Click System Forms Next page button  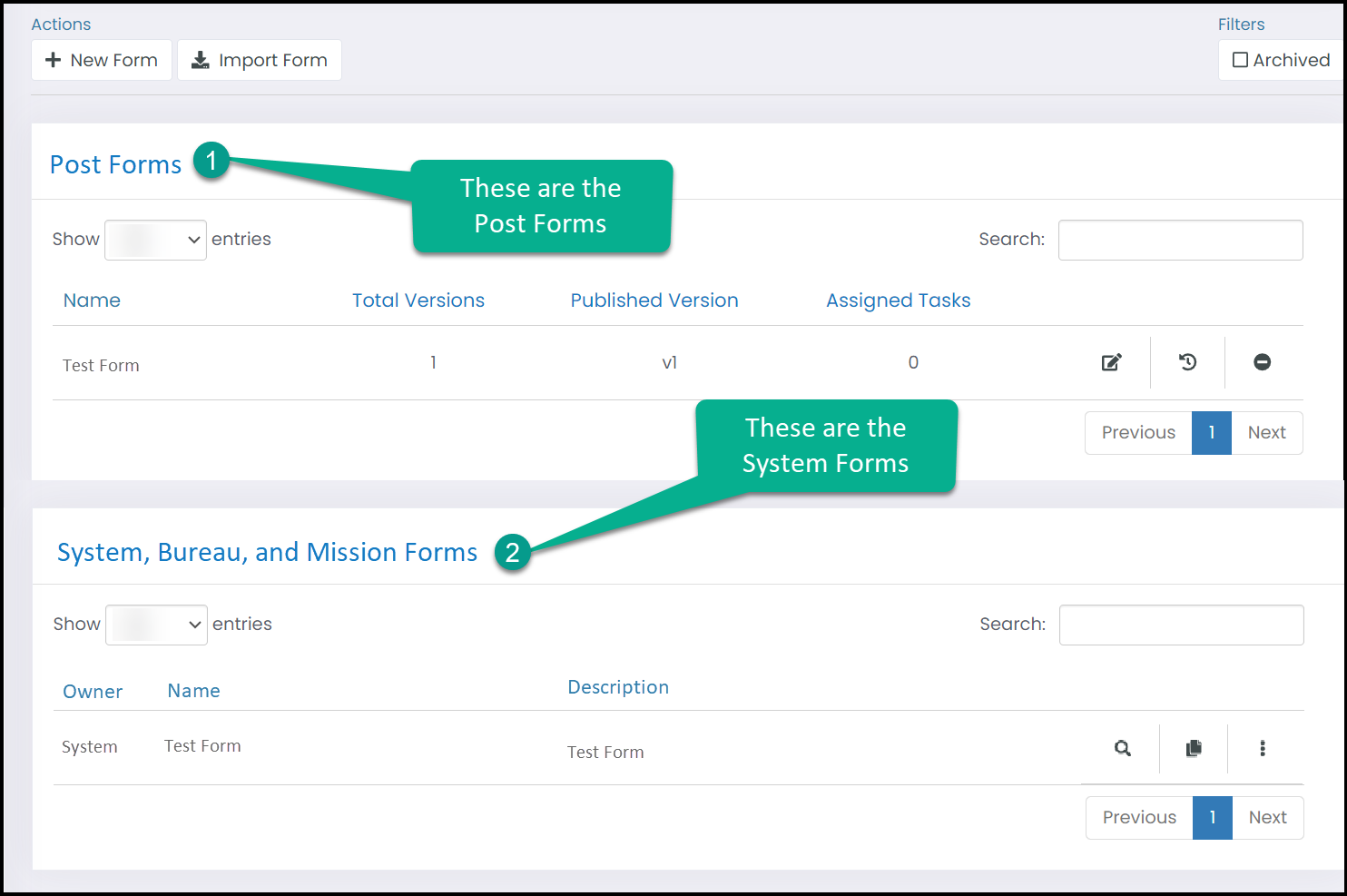coord(1268,818)
